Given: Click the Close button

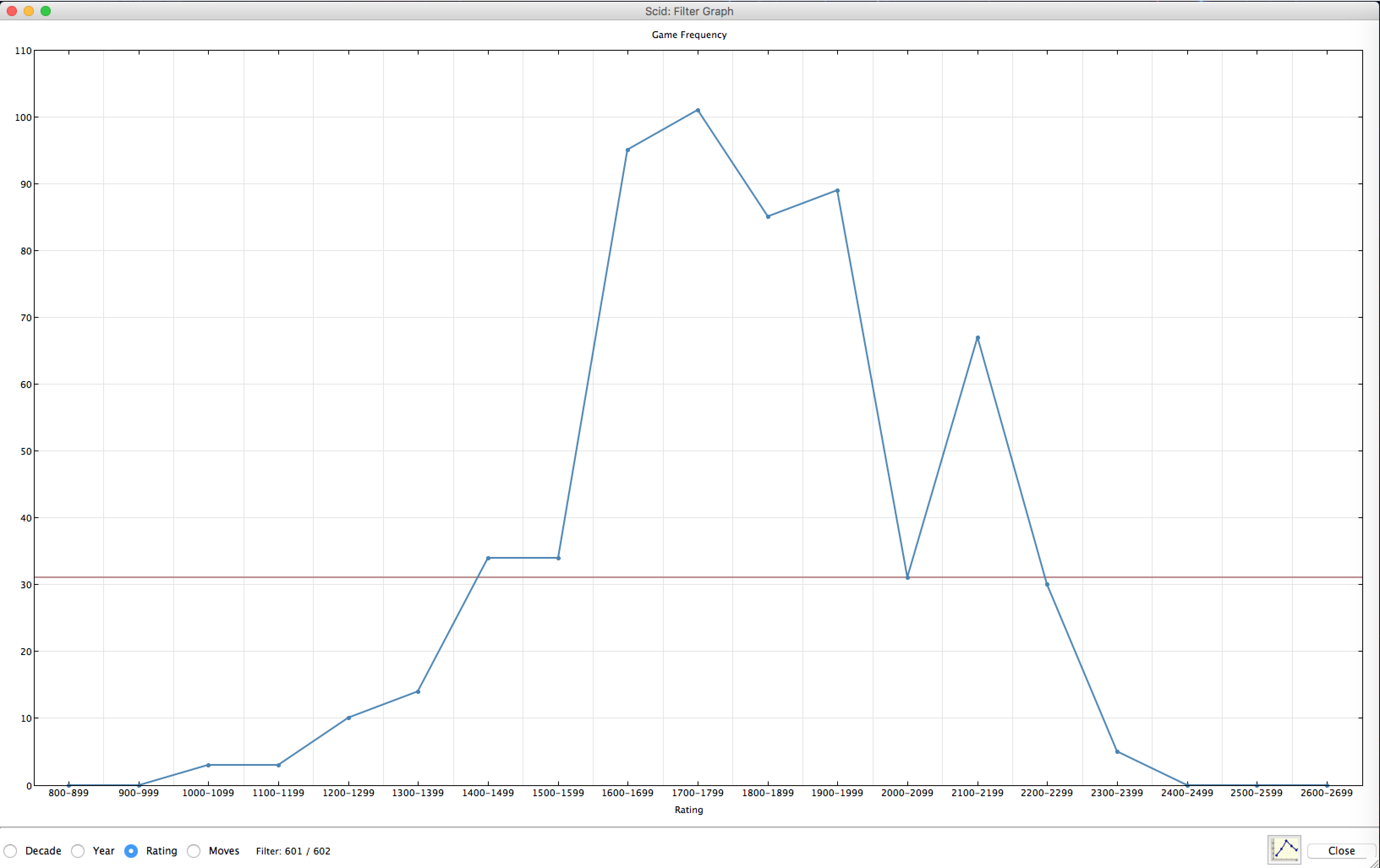Looking at the screenshot, I should [x=1342, y=851].
